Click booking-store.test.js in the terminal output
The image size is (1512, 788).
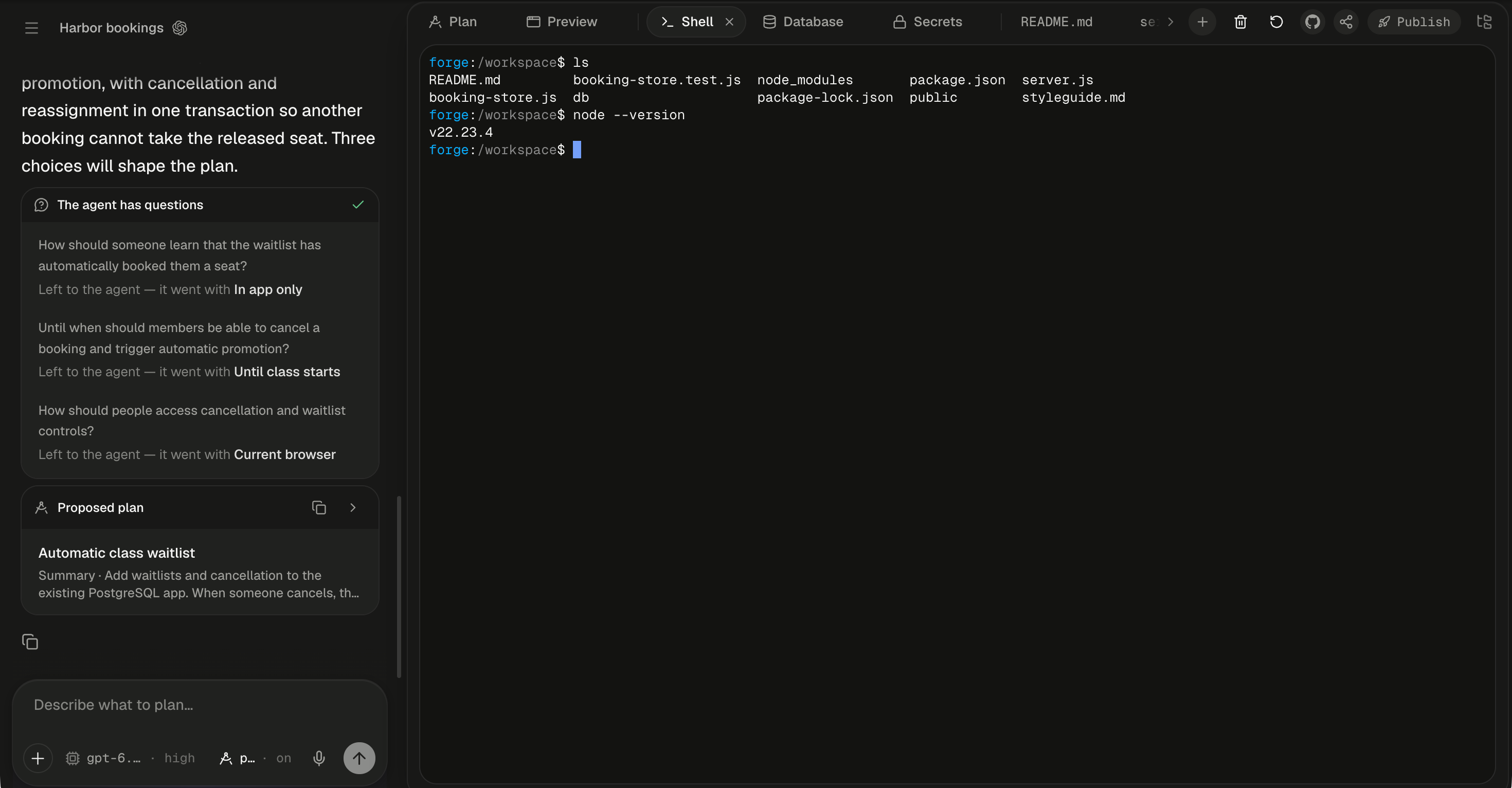click(x=657, y=80)
